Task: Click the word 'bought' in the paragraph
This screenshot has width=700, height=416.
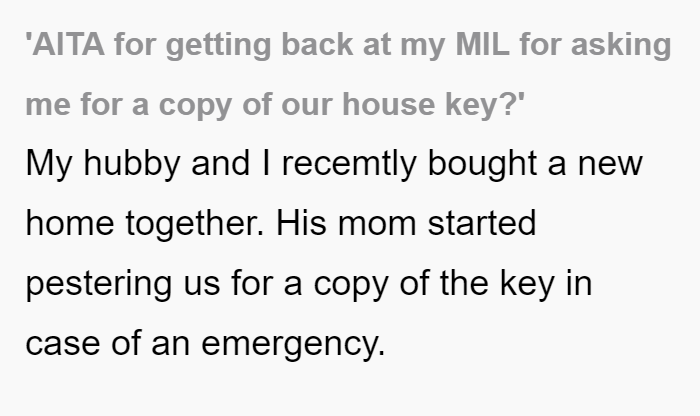Action: point(482,164)
